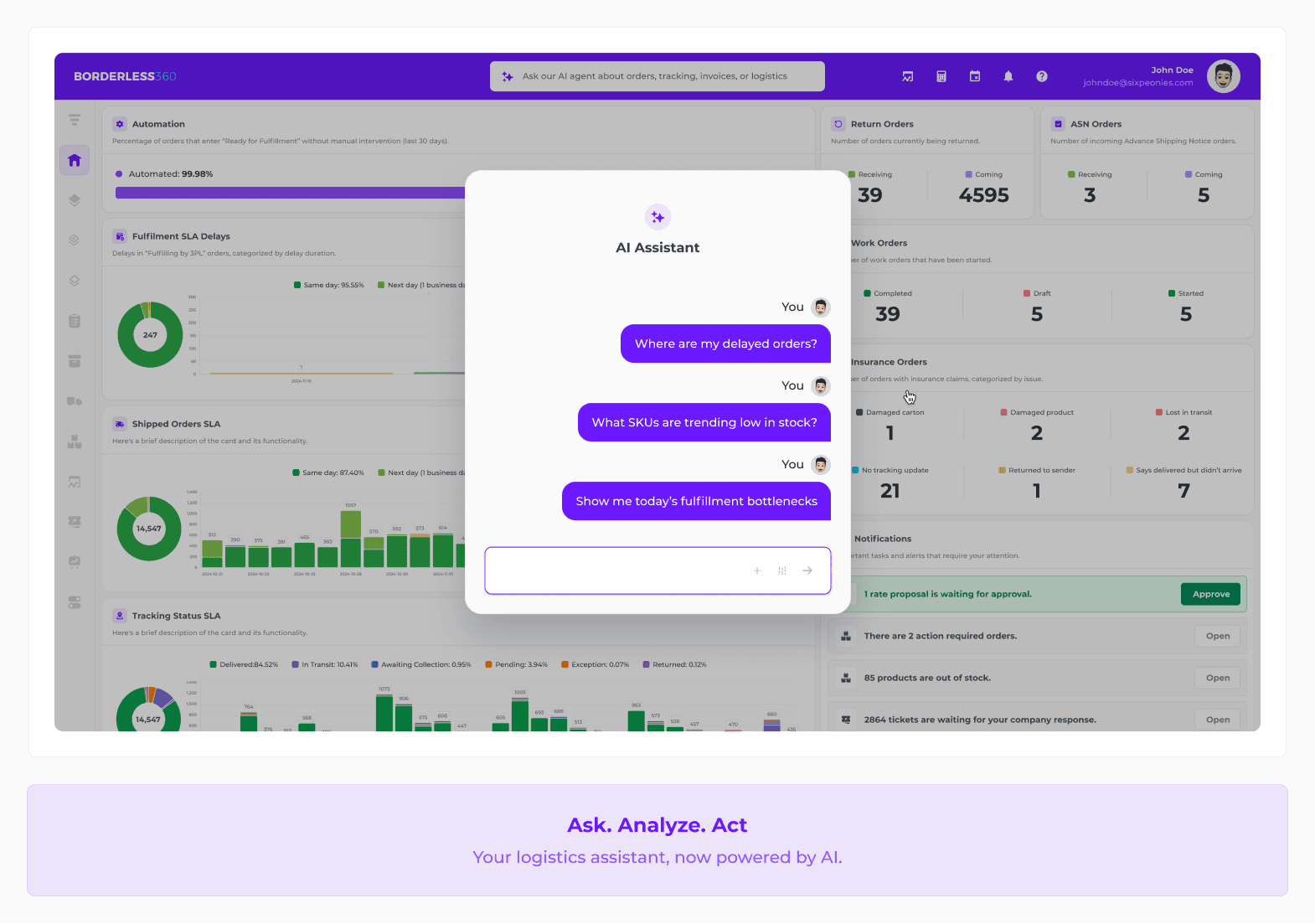The image size is (1315, 924).
Task: Open the 2 action required orders
Action: [1218, 636]
